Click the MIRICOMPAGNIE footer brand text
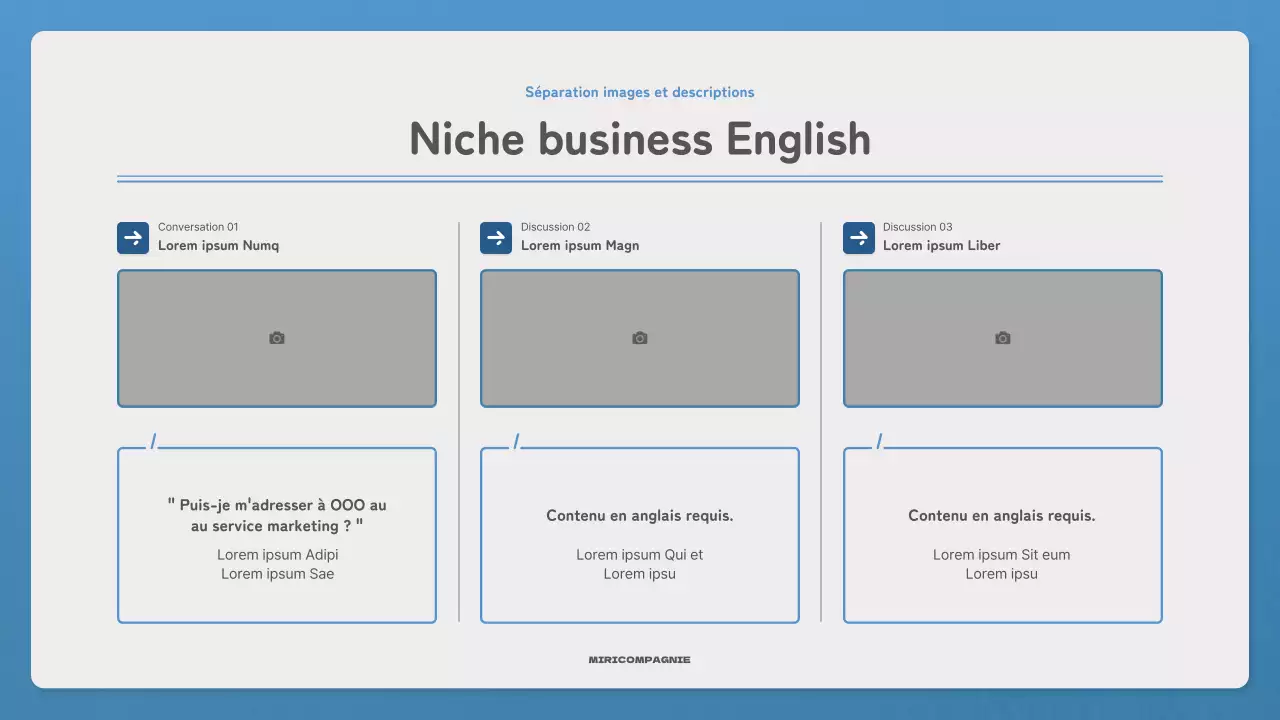This screenshot has height=720, width=1280. [640, 660]
